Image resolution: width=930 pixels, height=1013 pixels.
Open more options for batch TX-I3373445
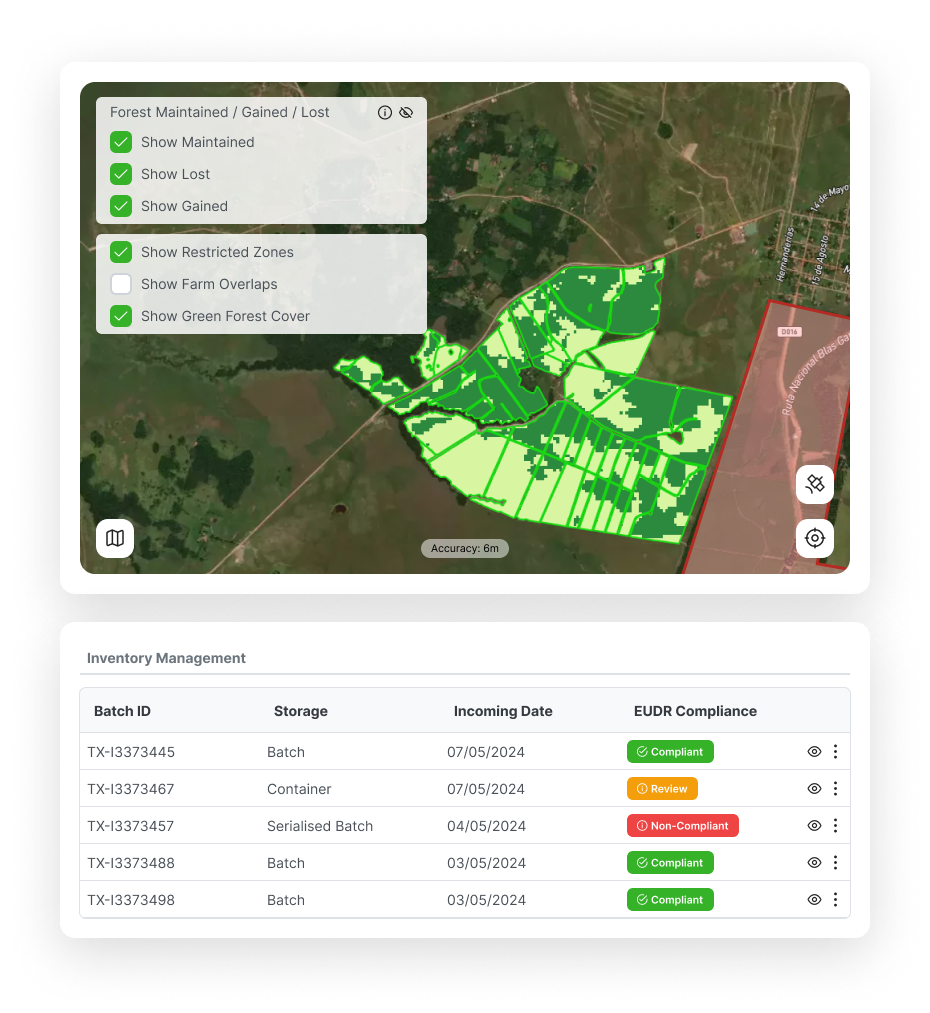[835, 752]
